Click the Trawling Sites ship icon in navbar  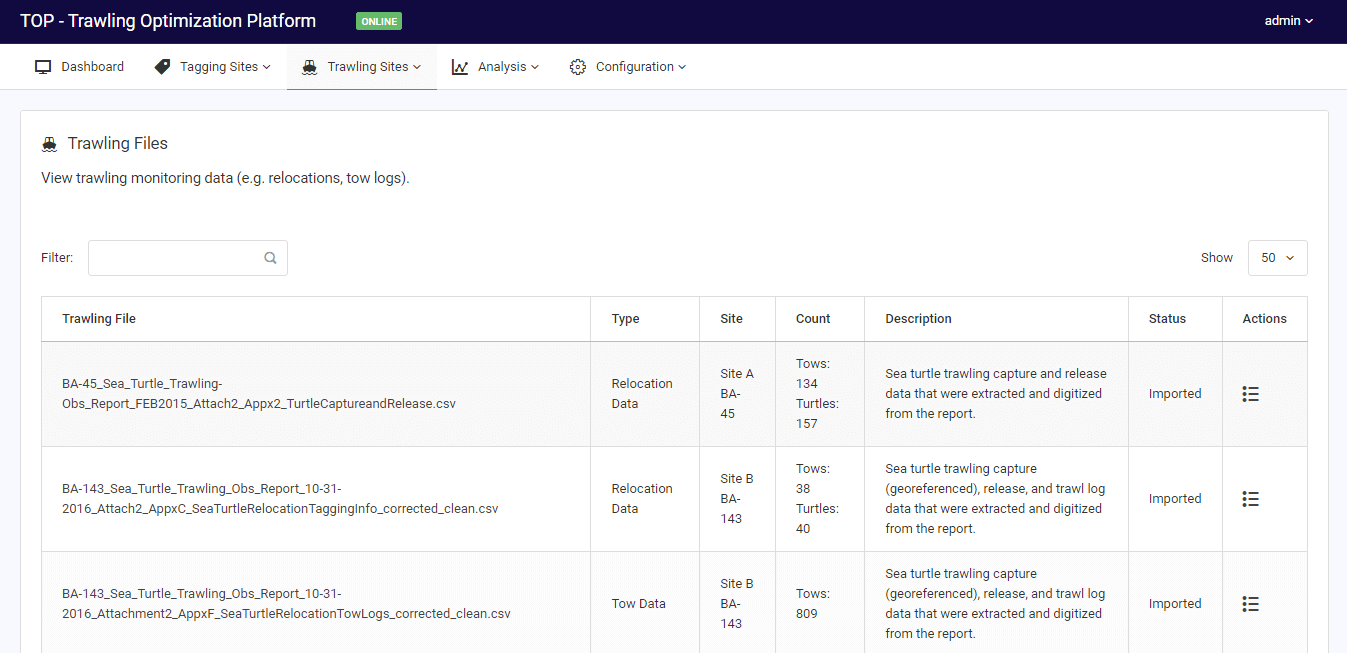point(310,67)
